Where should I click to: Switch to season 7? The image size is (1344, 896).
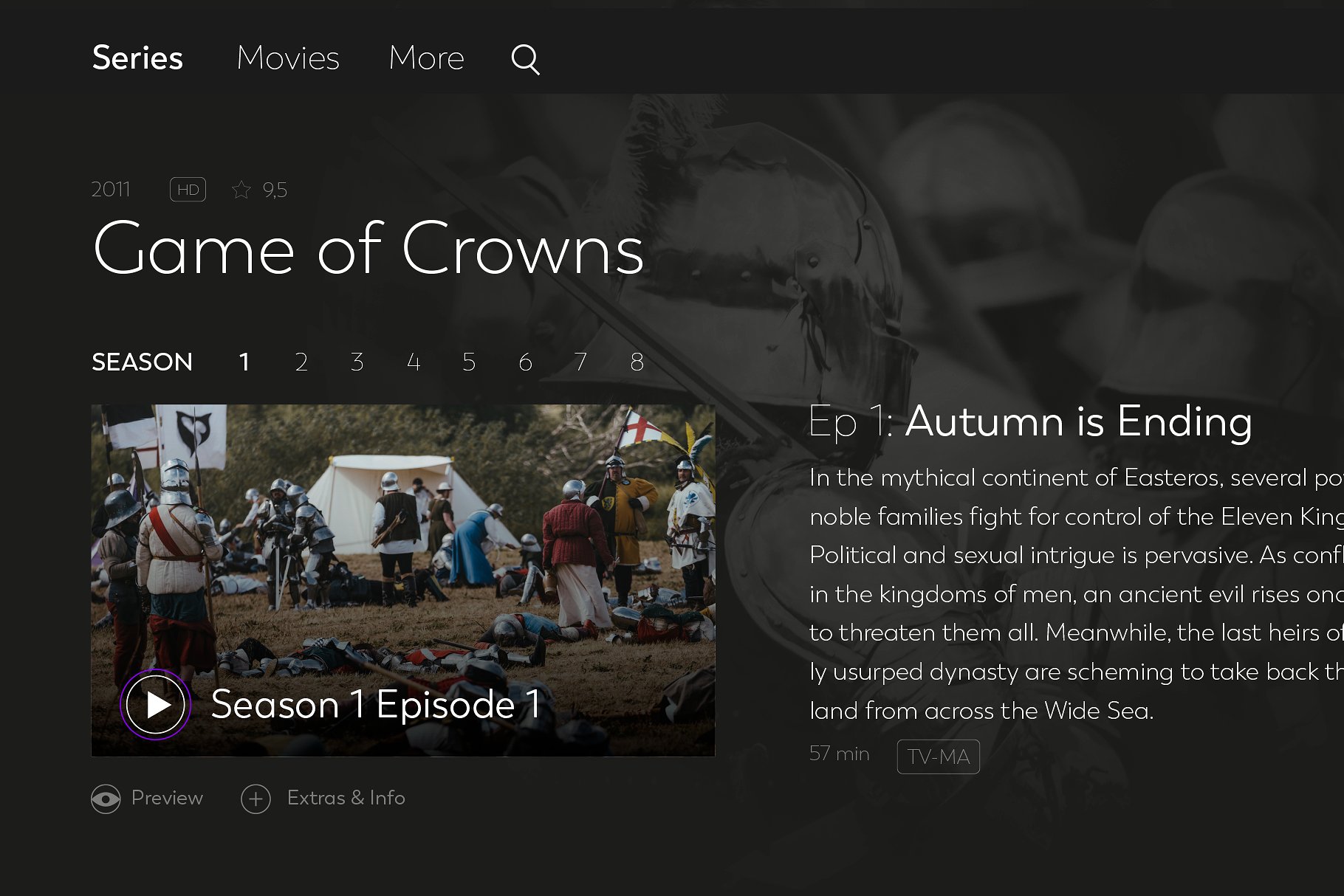[580, 362]
